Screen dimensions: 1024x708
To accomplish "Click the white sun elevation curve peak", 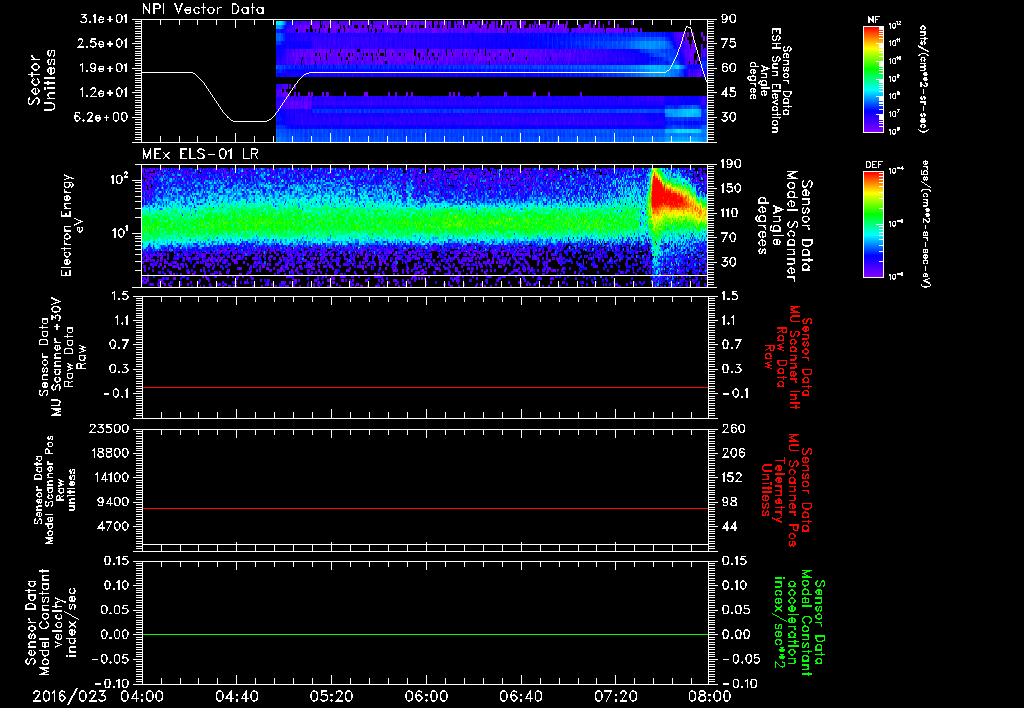I will (x=688, y=27).
